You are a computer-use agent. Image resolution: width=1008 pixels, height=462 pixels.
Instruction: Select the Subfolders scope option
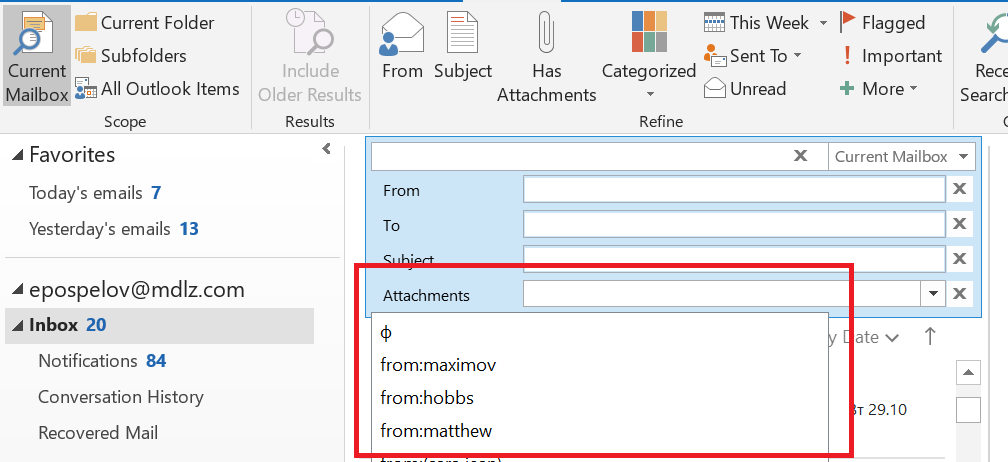click(130, 56)
